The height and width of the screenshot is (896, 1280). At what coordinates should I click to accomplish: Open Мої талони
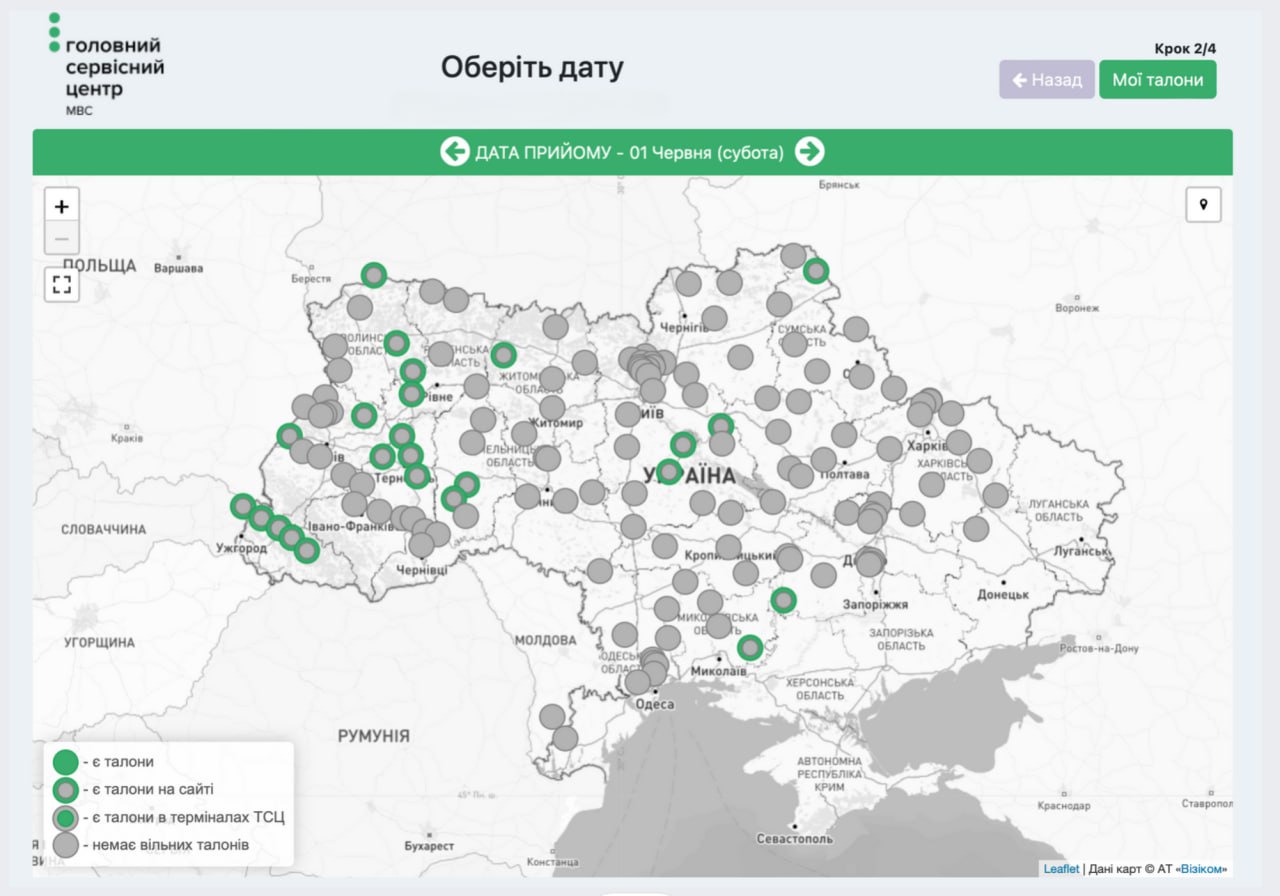pos(1157,80)
